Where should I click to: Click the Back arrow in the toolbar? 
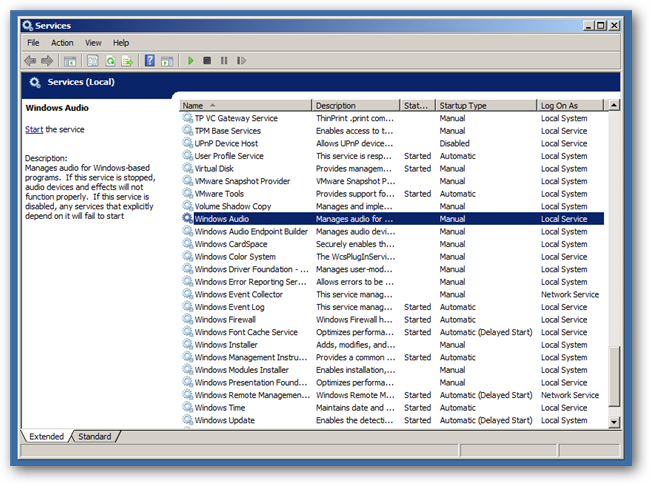pyautogui.click(x=31, y=61)
